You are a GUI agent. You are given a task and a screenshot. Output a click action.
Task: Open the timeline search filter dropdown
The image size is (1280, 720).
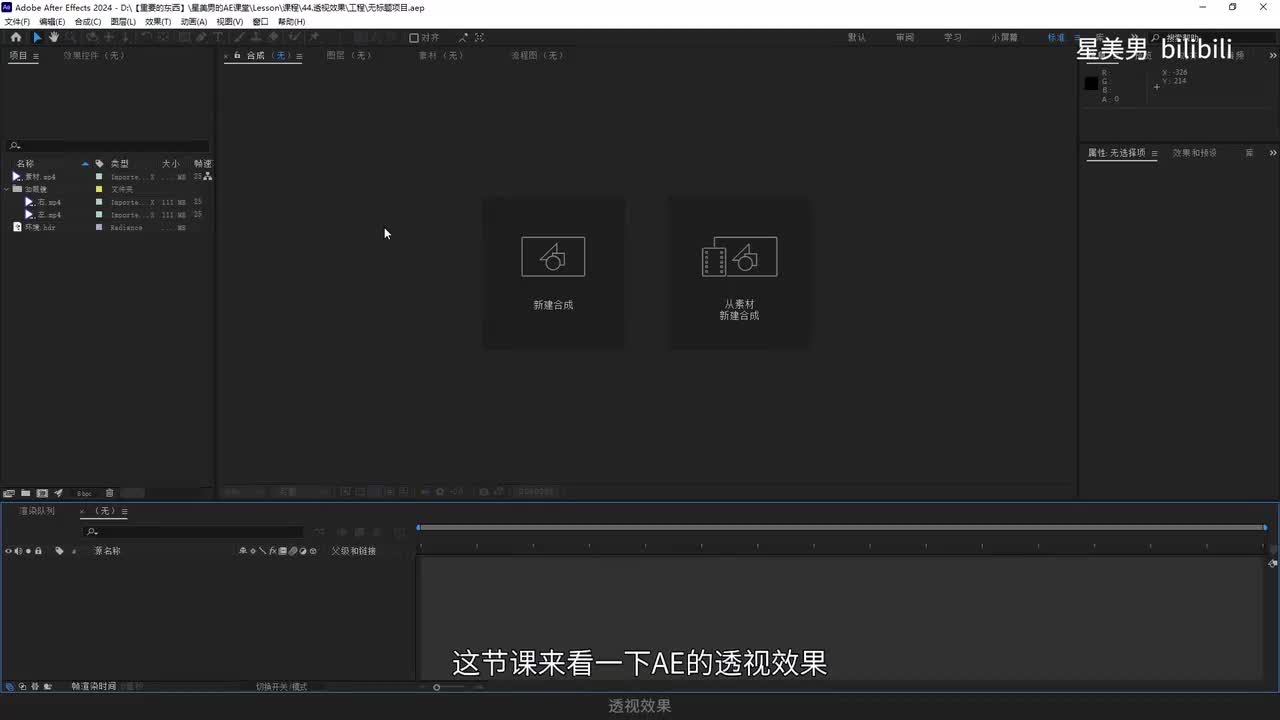(x=92, y=532)
